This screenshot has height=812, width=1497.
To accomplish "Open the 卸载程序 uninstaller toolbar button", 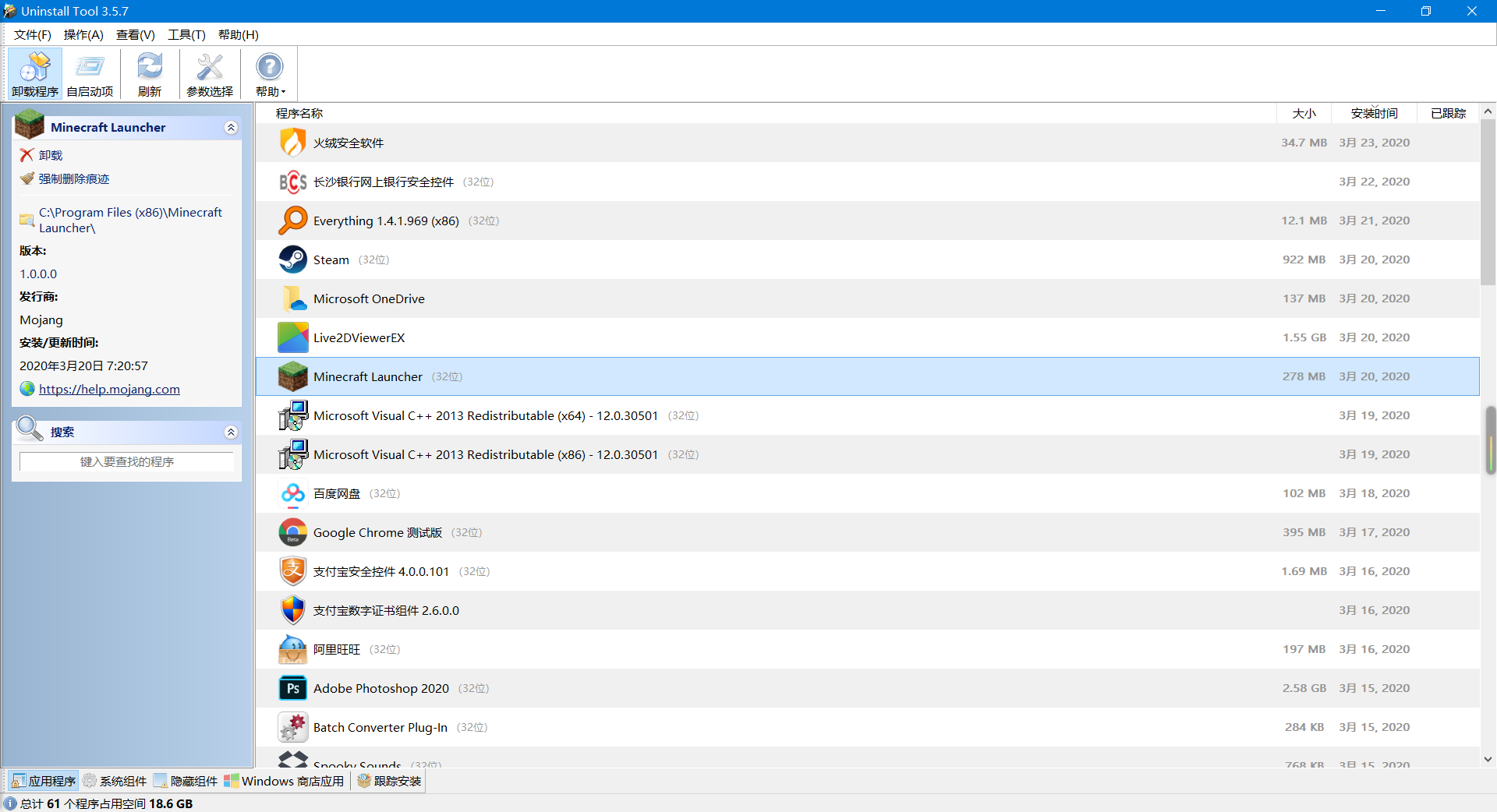I will pos(35,74).
